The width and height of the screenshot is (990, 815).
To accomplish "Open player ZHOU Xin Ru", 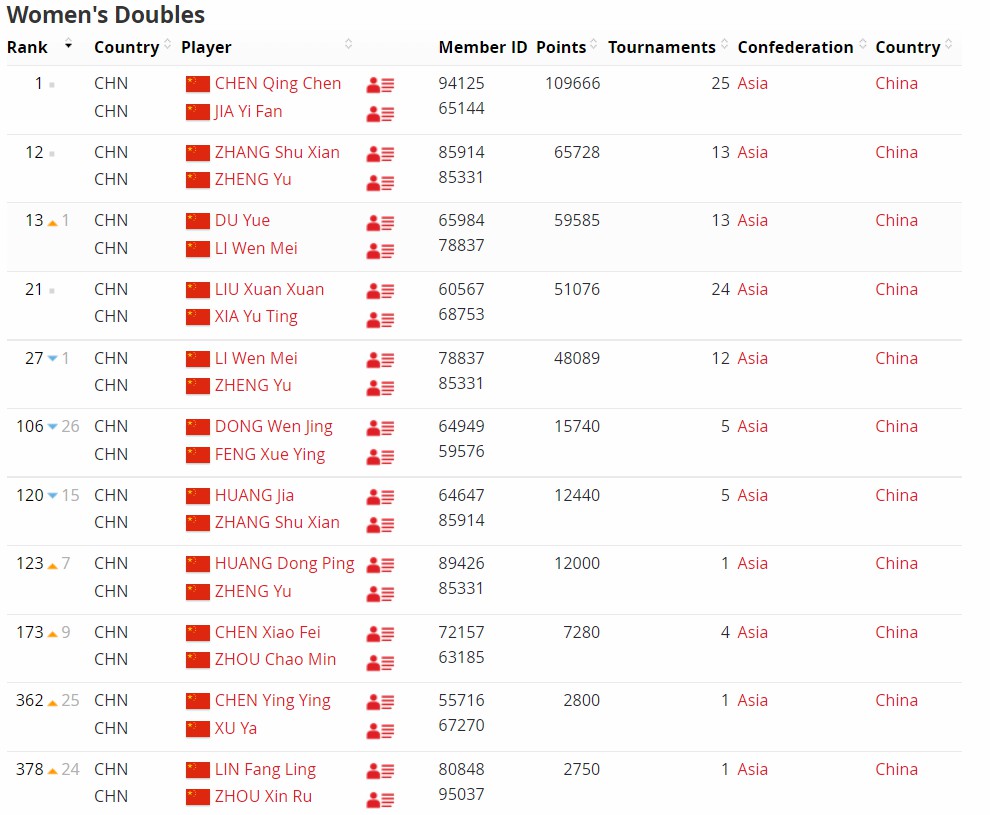I will click(263, 797).
